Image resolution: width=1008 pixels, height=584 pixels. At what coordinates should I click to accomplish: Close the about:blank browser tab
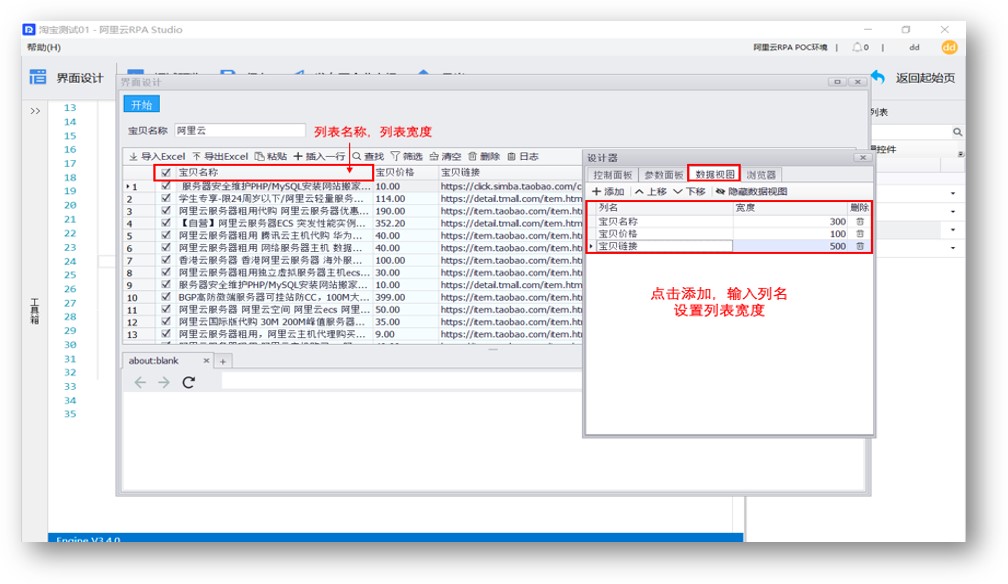tap(206, 361)
